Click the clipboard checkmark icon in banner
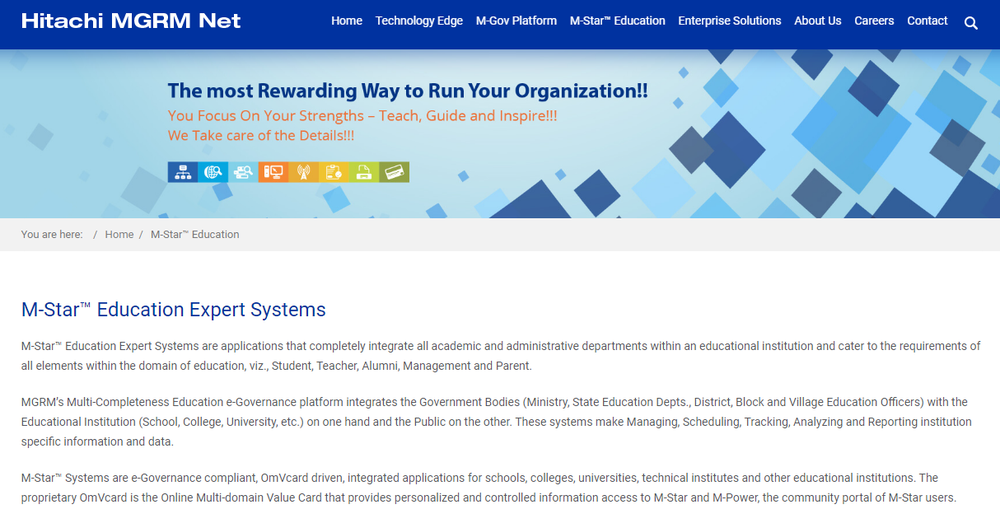The height and width of the screenshot is (523, 1000). [x=334, y=172]
